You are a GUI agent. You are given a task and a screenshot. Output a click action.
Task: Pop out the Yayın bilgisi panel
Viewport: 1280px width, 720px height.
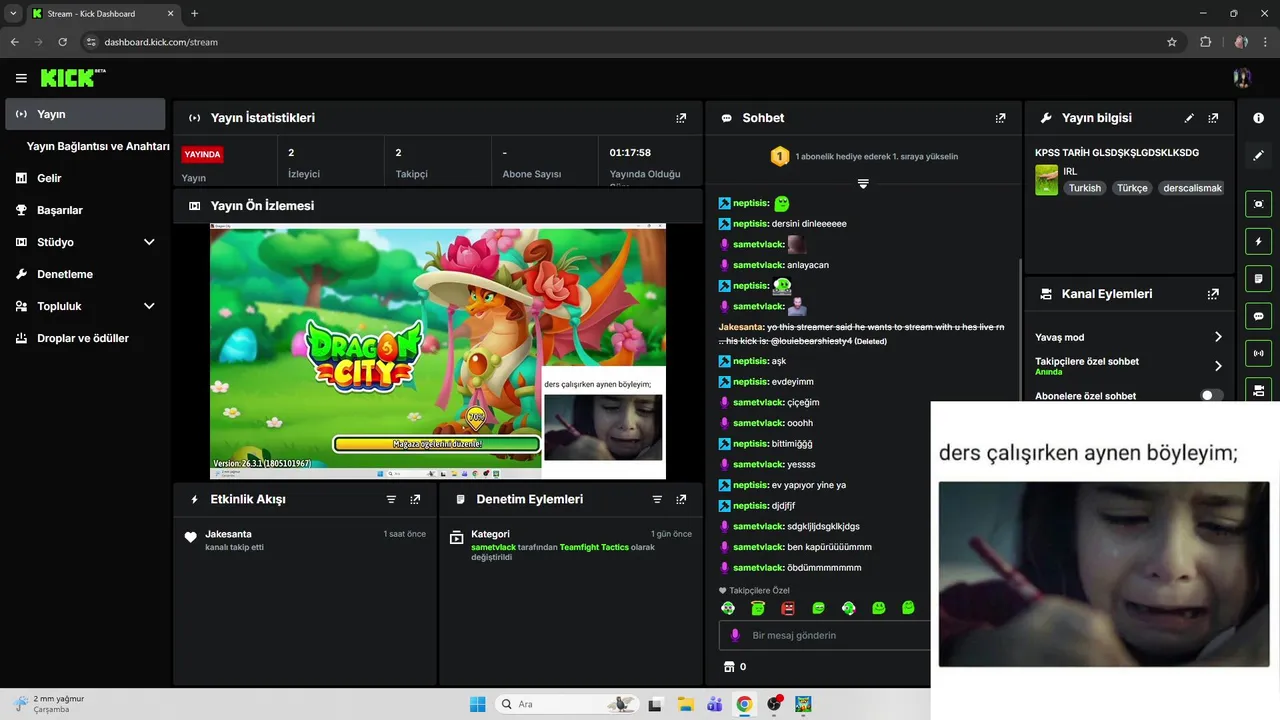click(x=1213, y=118)
